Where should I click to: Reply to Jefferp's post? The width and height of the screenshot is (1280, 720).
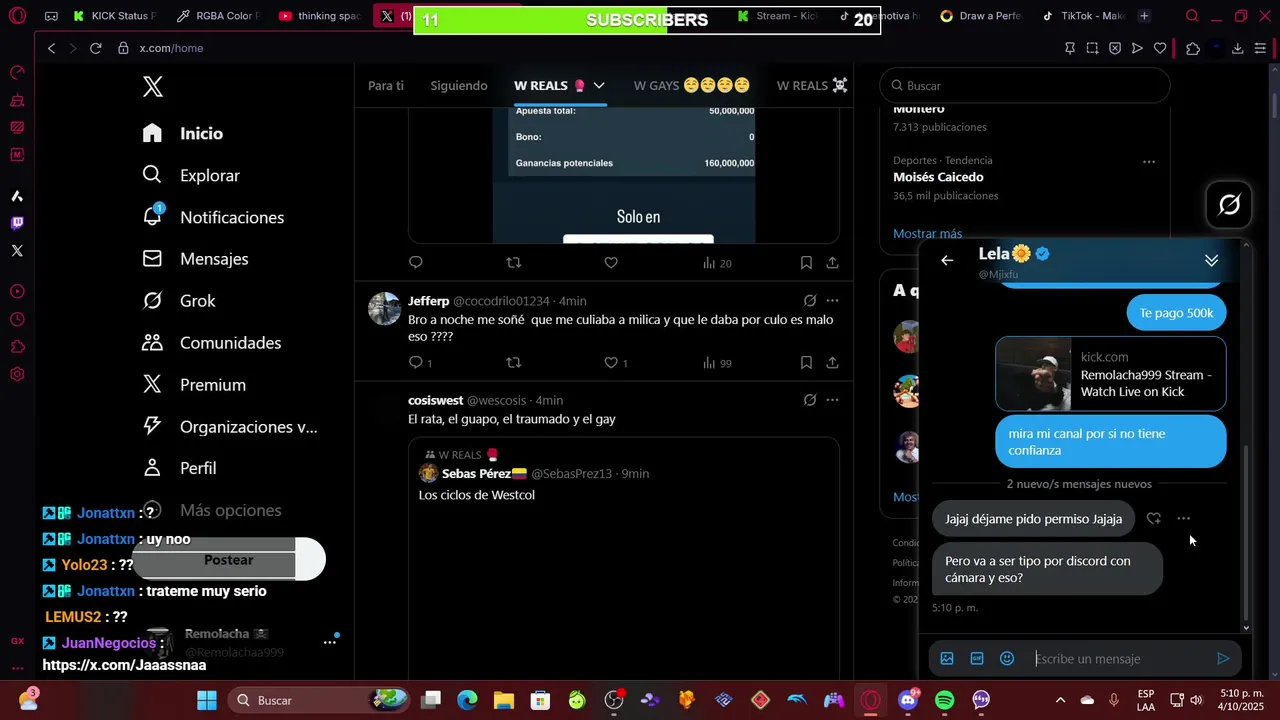point(416,363)
